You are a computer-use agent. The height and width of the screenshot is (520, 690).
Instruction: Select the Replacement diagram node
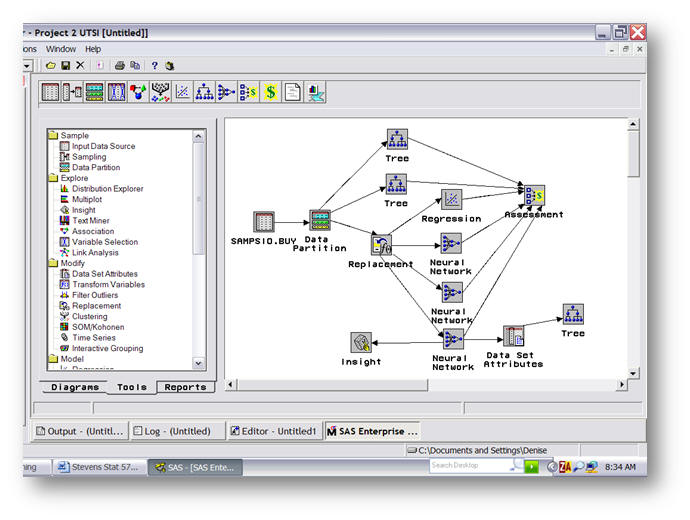pyautogui.click(x=381, y=245)
